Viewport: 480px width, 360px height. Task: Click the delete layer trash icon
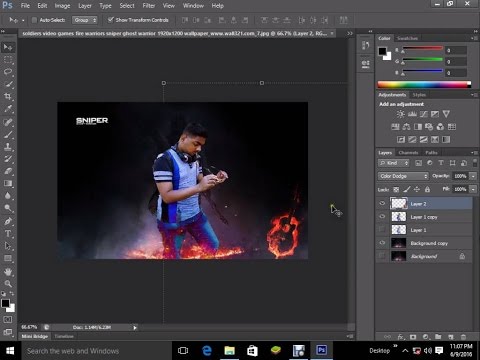(463, 337)
